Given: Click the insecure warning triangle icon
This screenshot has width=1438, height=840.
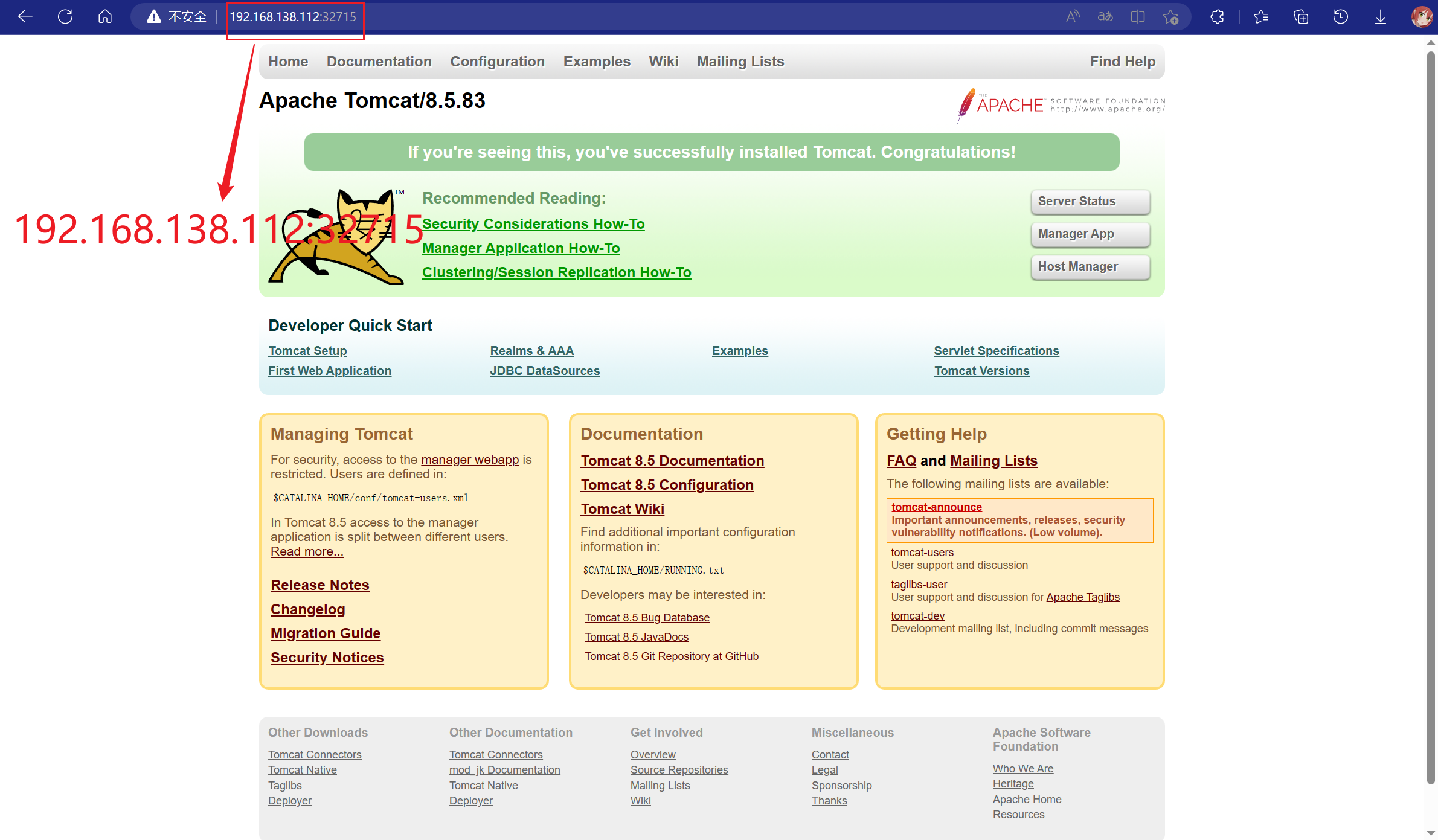Looking at the screenshot, I should (x=154, y=16).
